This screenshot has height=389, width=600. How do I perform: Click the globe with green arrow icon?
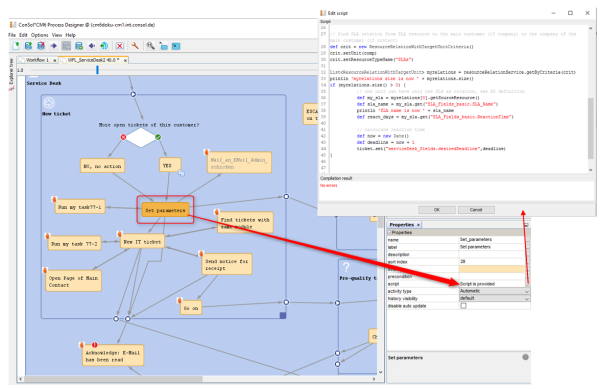(x=104, y=46)
